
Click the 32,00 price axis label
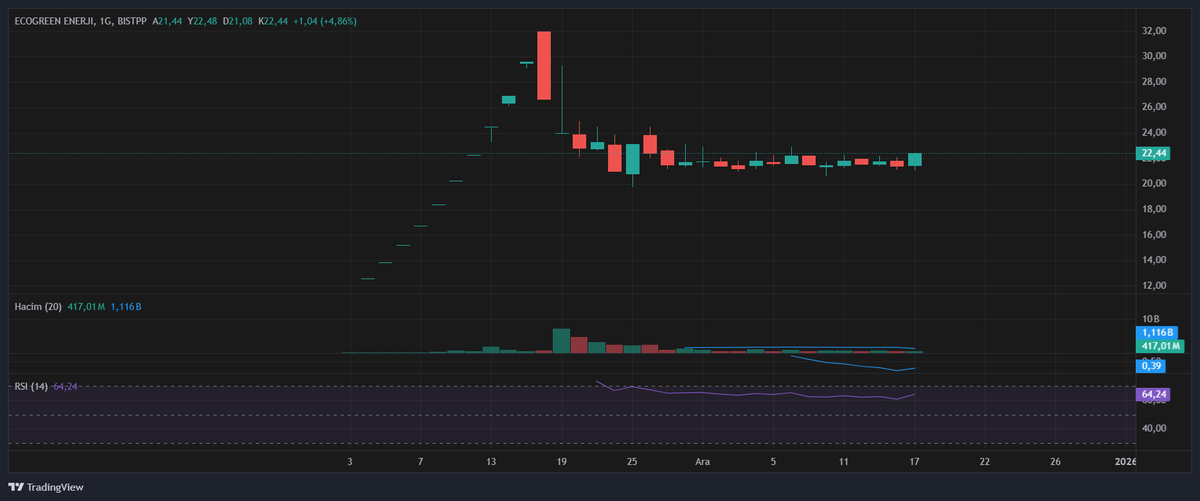click(x=1154, y=31)
